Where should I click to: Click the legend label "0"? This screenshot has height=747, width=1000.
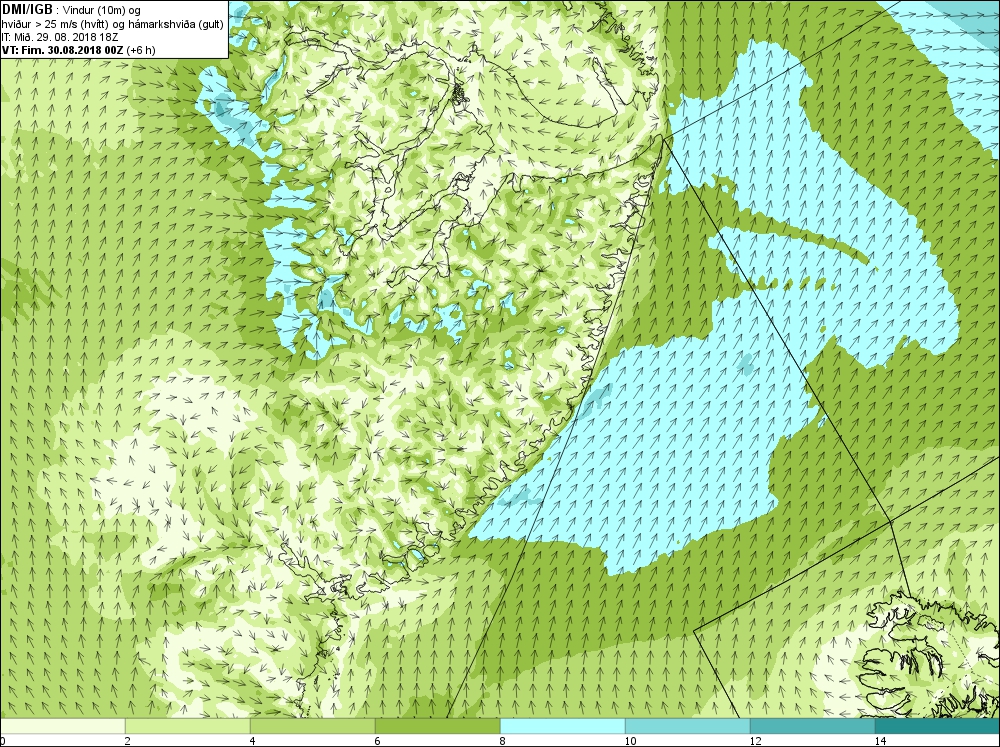pos(3,741)
